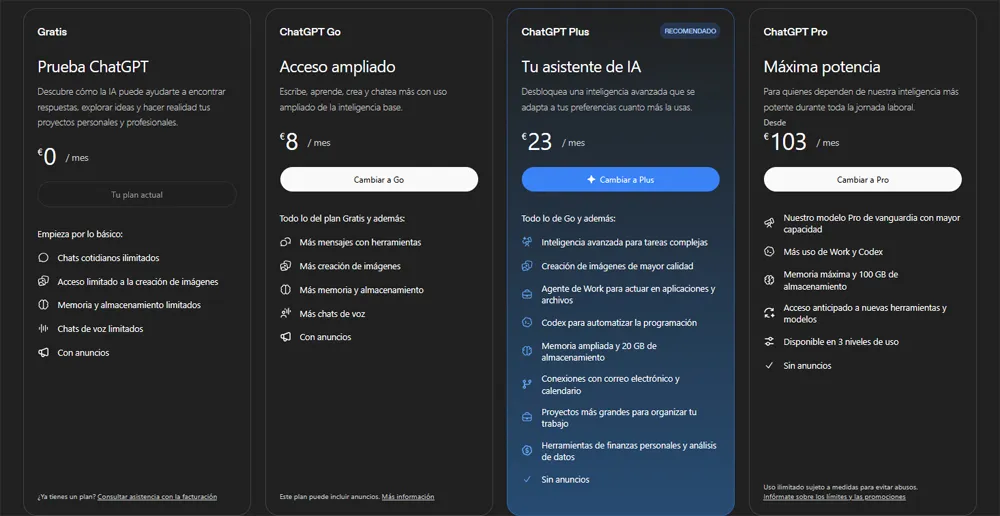Click the brain icon next to Memoria ampliada y 20 GB

click(527, 351)
